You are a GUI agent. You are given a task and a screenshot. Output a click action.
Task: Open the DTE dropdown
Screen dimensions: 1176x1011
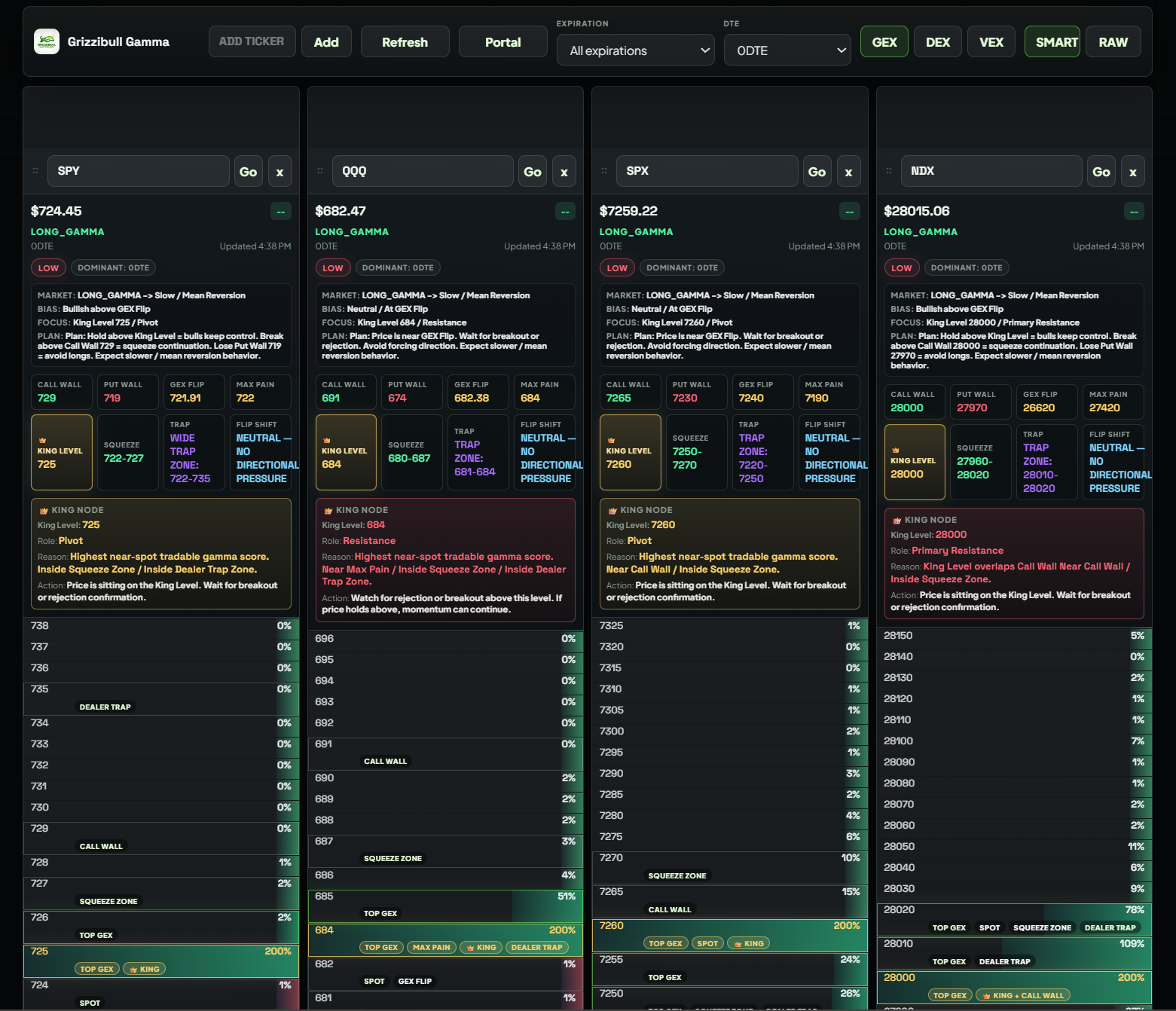click(787, 50)
